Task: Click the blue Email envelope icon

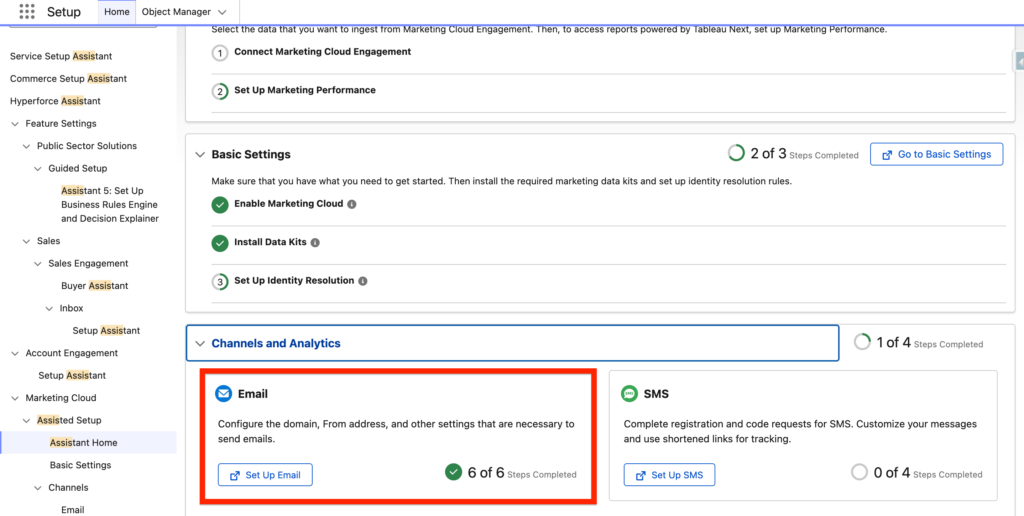Action: coord(224,394)
